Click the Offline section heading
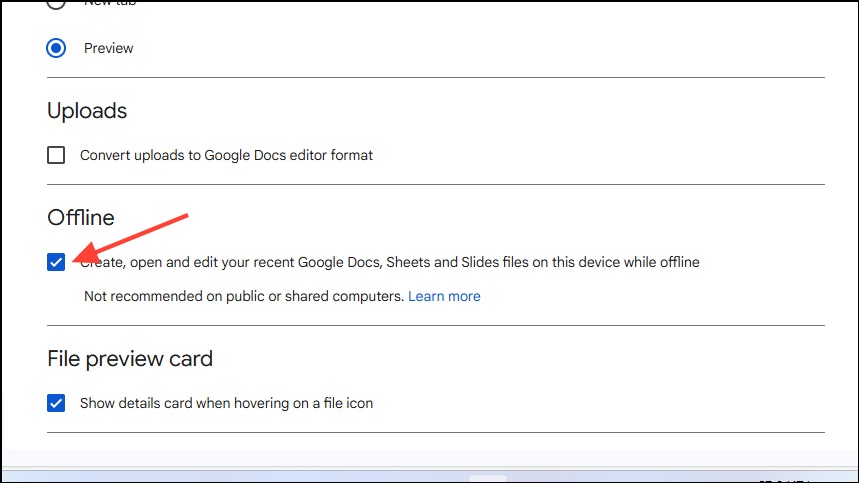Viewport: 859px width, 483px height. point(81,218)
